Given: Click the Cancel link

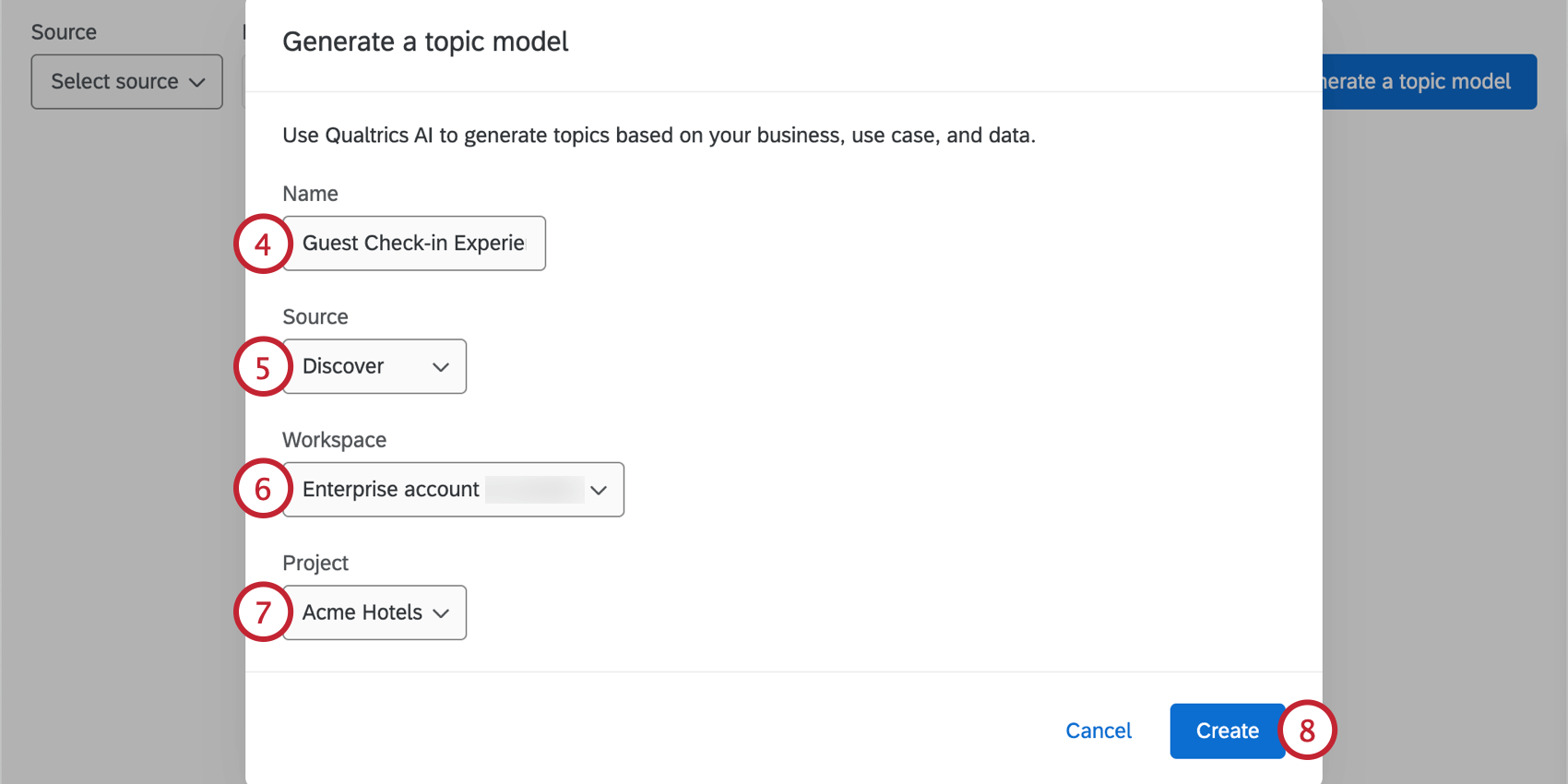Looking at the screenshot, I should tap(1098, 731).
